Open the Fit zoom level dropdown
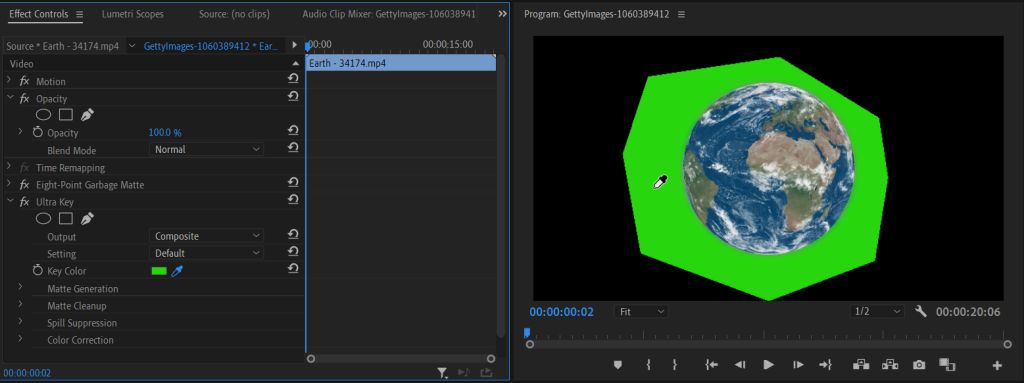This screenshot has width=1024, height=383. pyautogui.click(x=642, y=312)
